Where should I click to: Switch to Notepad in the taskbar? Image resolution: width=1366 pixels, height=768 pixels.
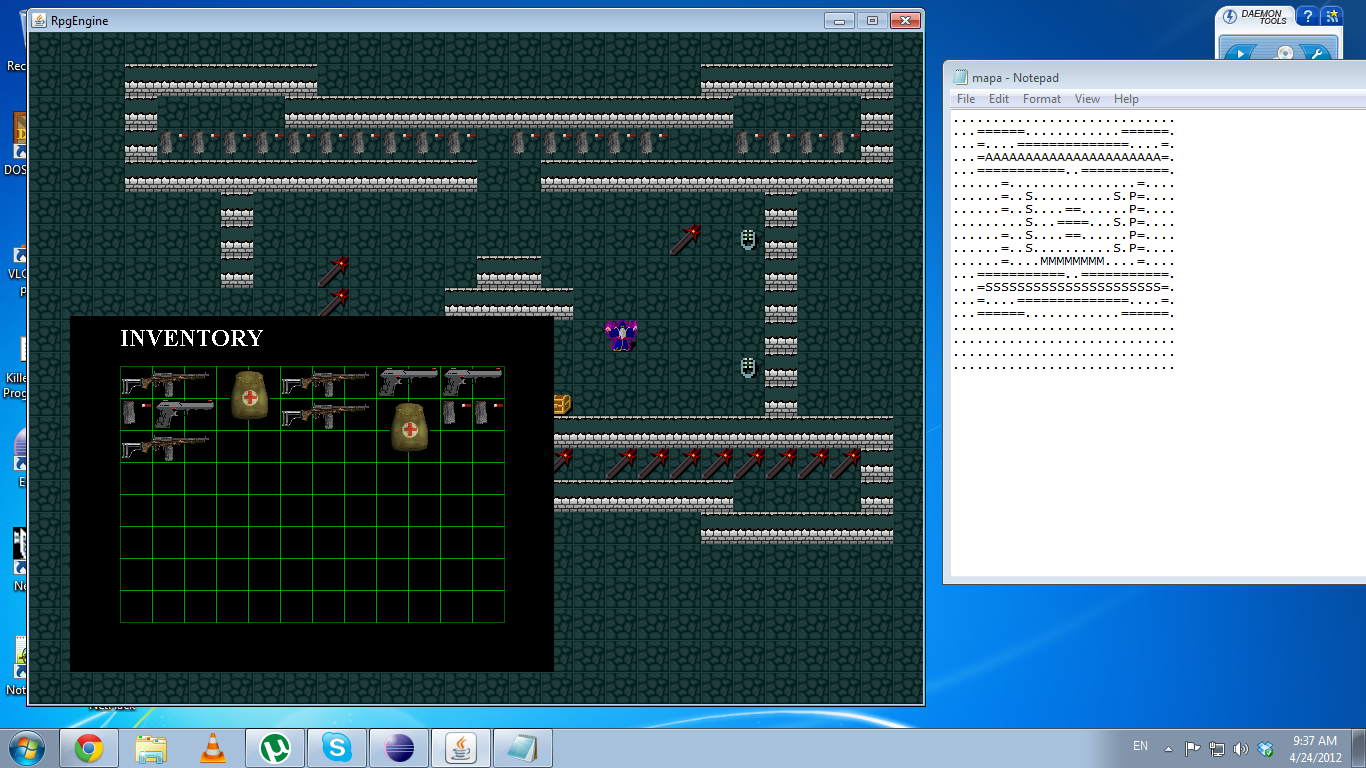click(524, 748)
